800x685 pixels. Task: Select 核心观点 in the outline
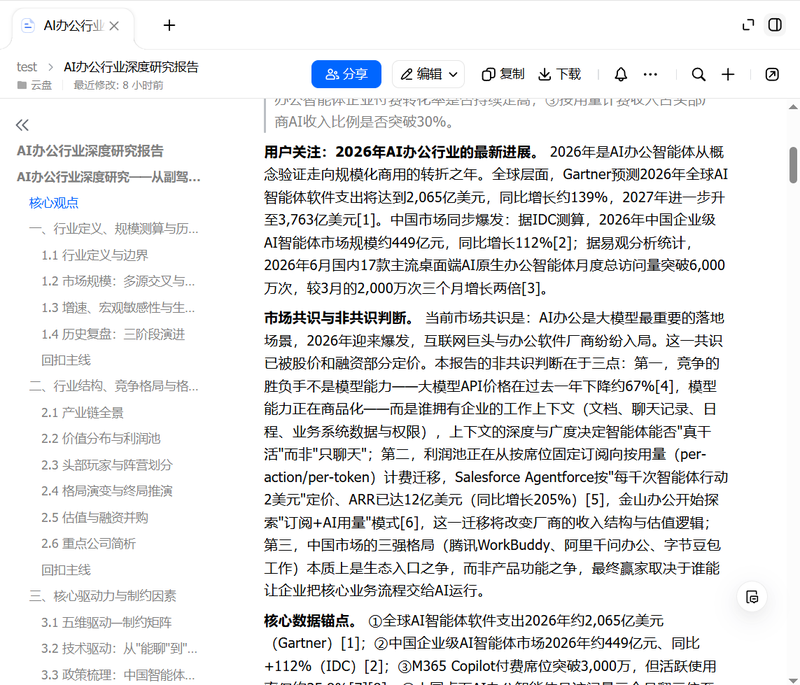pos(54,203)
